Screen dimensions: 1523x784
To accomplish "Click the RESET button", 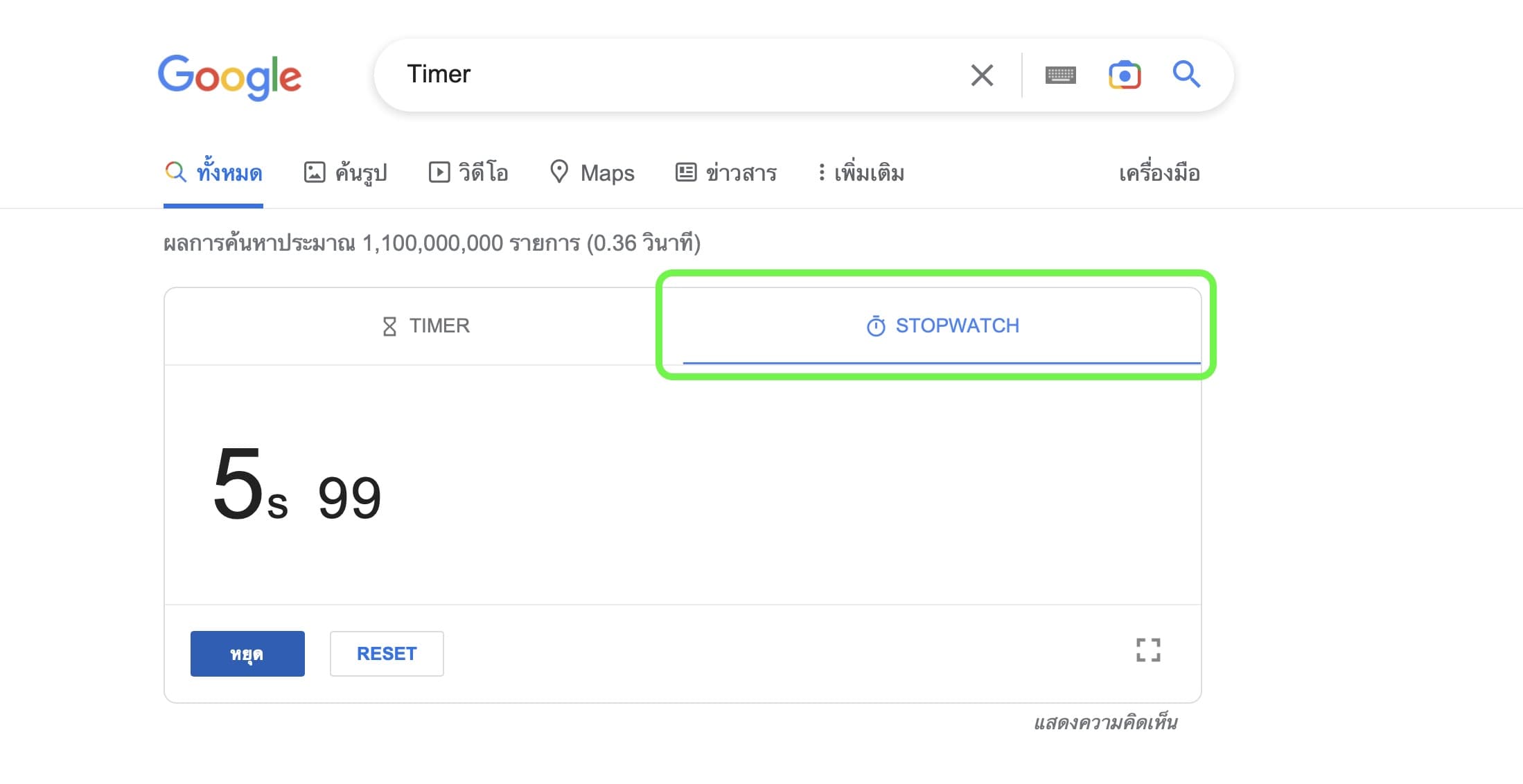I will [387, 654].
